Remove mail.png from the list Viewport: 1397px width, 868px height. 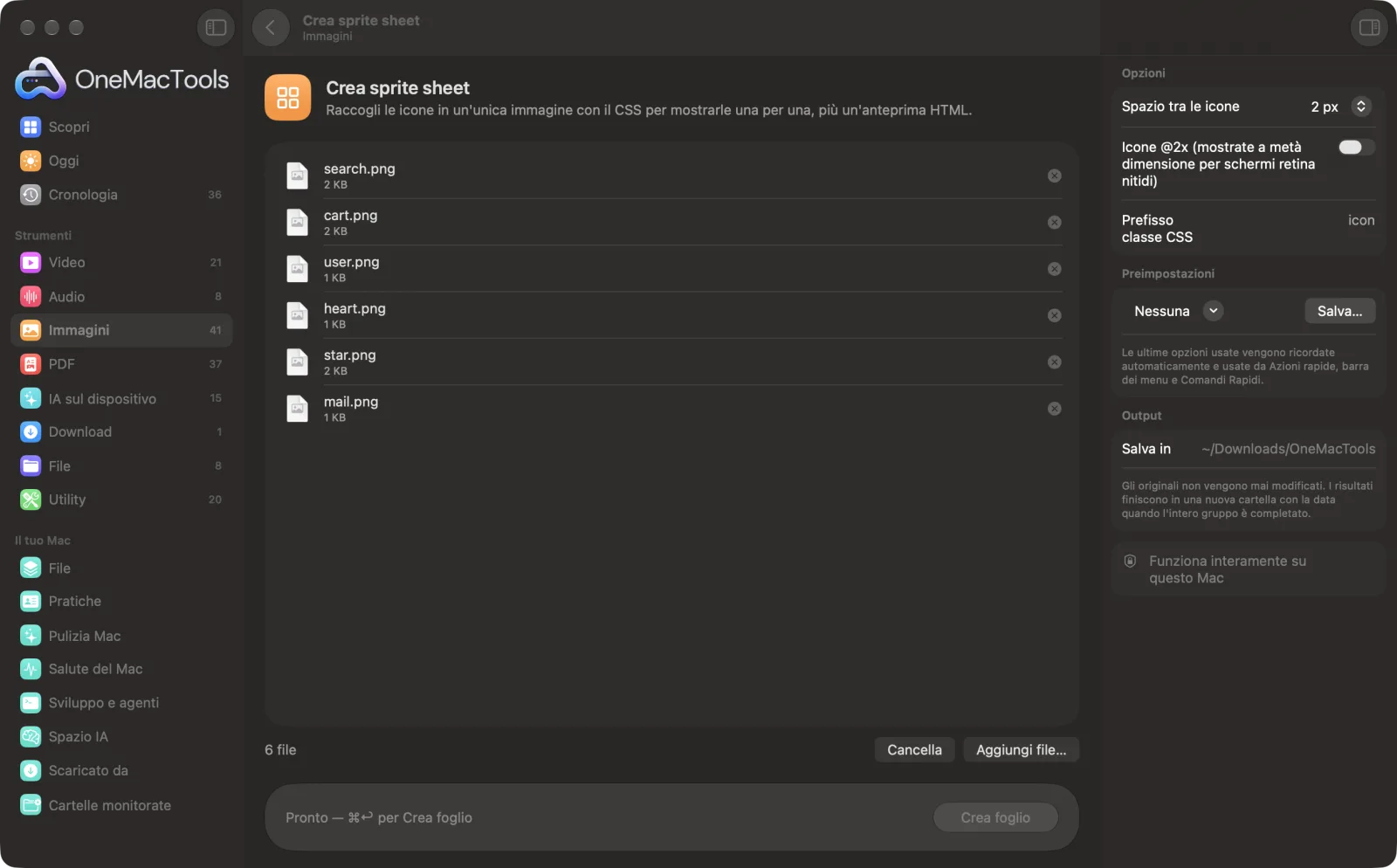tap(1055, 409)
